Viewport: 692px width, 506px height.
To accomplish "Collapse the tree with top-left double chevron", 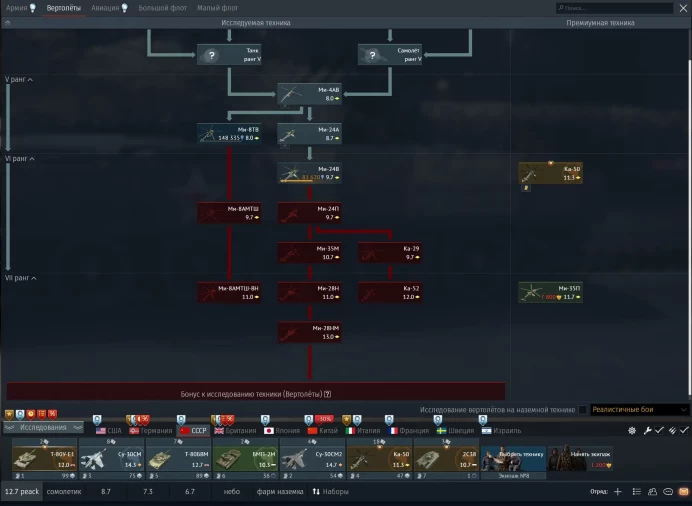I will tap(8, 23).
